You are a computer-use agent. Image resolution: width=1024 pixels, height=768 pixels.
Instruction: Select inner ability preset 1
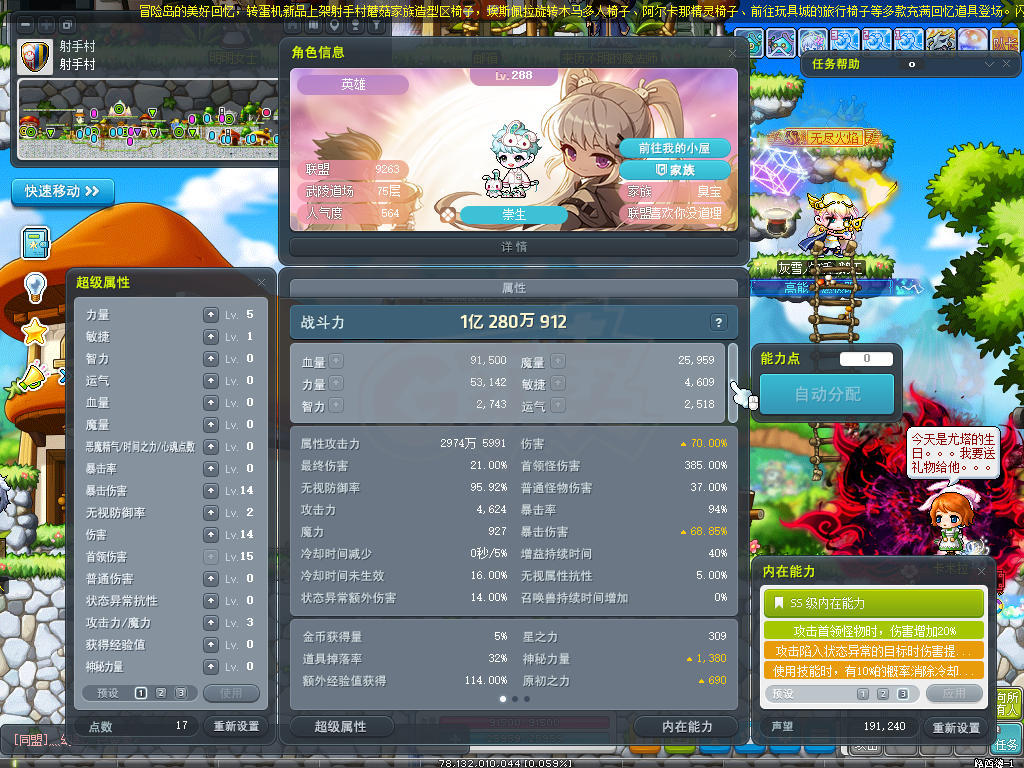pos(863,694)
